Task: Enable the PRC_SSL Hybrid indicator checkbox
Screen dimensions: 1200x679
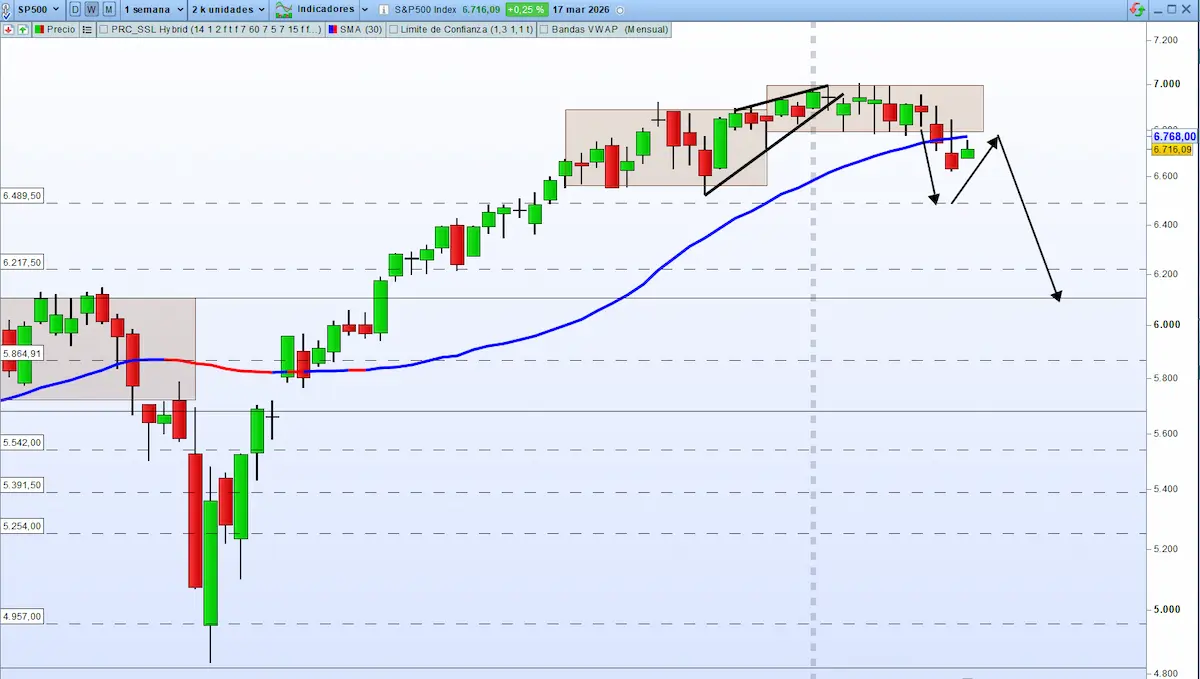Action: click(x=104, y=30)
